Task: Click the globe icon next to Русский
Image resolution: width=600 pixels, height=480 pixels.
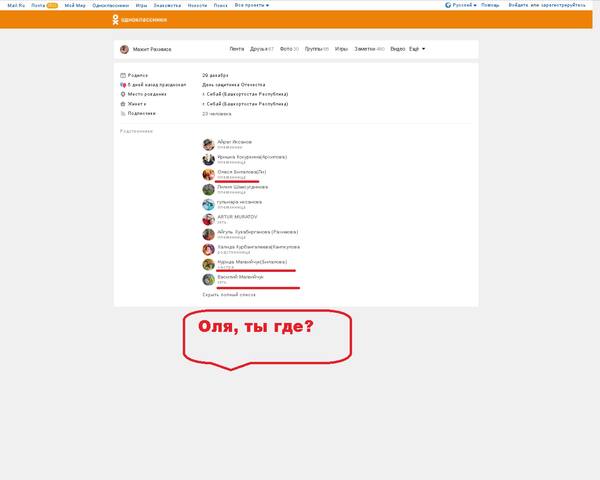Action: (448, 5)
